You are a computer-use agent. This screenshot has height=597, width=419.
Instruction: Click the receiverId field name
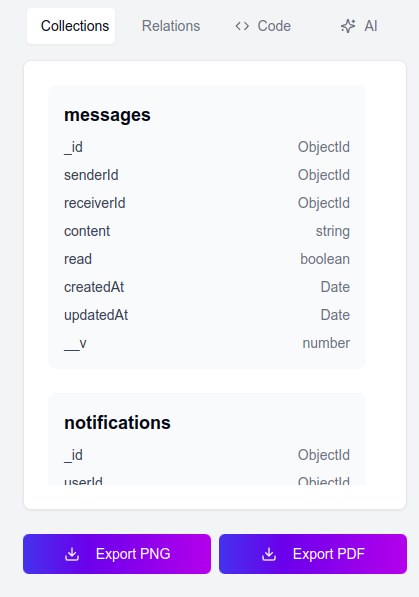point(94,203)
